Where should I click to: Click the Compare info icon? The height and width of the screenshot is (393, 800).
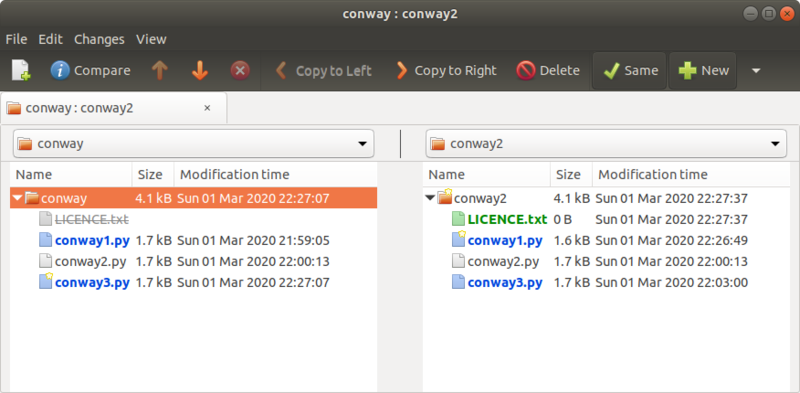(60, 70)
